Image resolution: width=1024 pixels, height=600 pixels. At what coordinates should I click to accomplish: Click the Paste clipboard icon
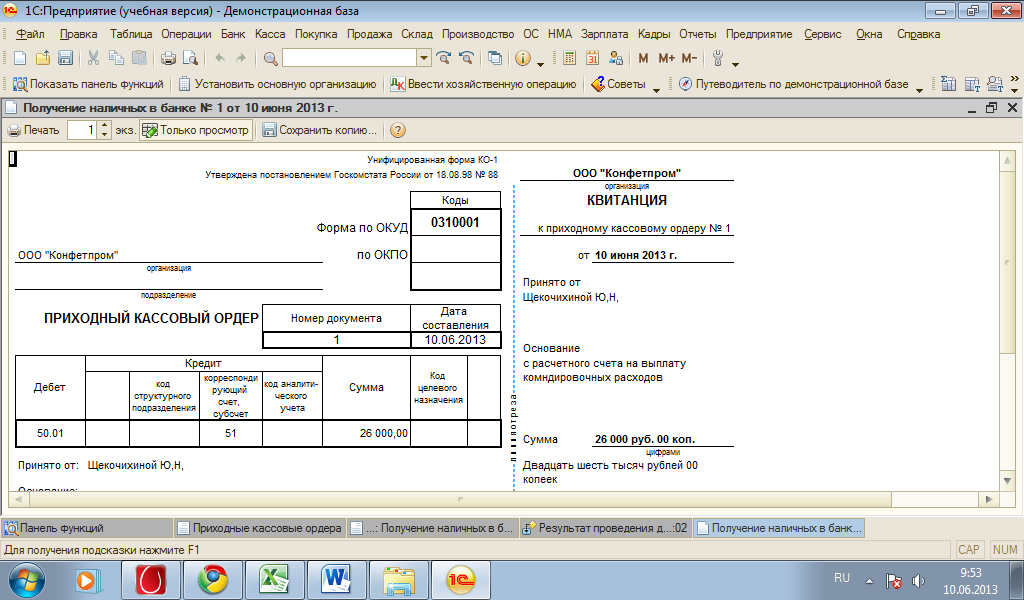(x=138, y=58)
